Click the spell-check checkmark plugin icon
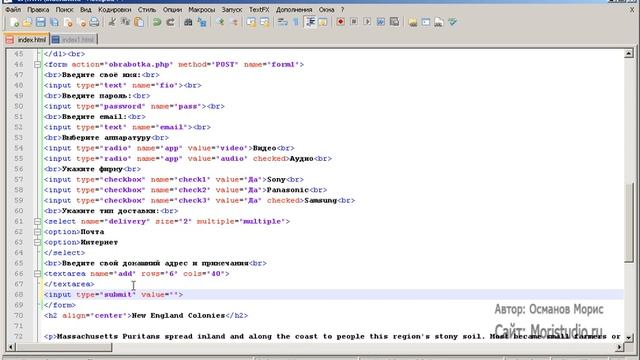The height and width of the screenshot is (360, 640). [x=452, y=22]
